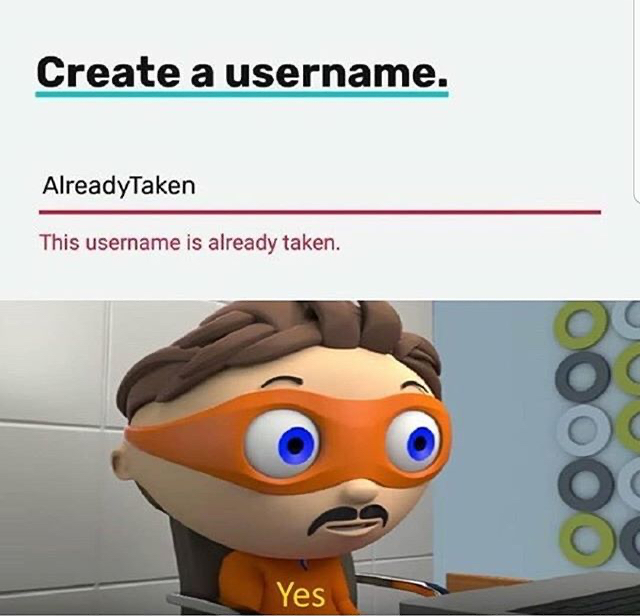Screen dimensions: 640x616
Task: Click the yellow "Yes" subtitle text
Action: coord(301,594)
